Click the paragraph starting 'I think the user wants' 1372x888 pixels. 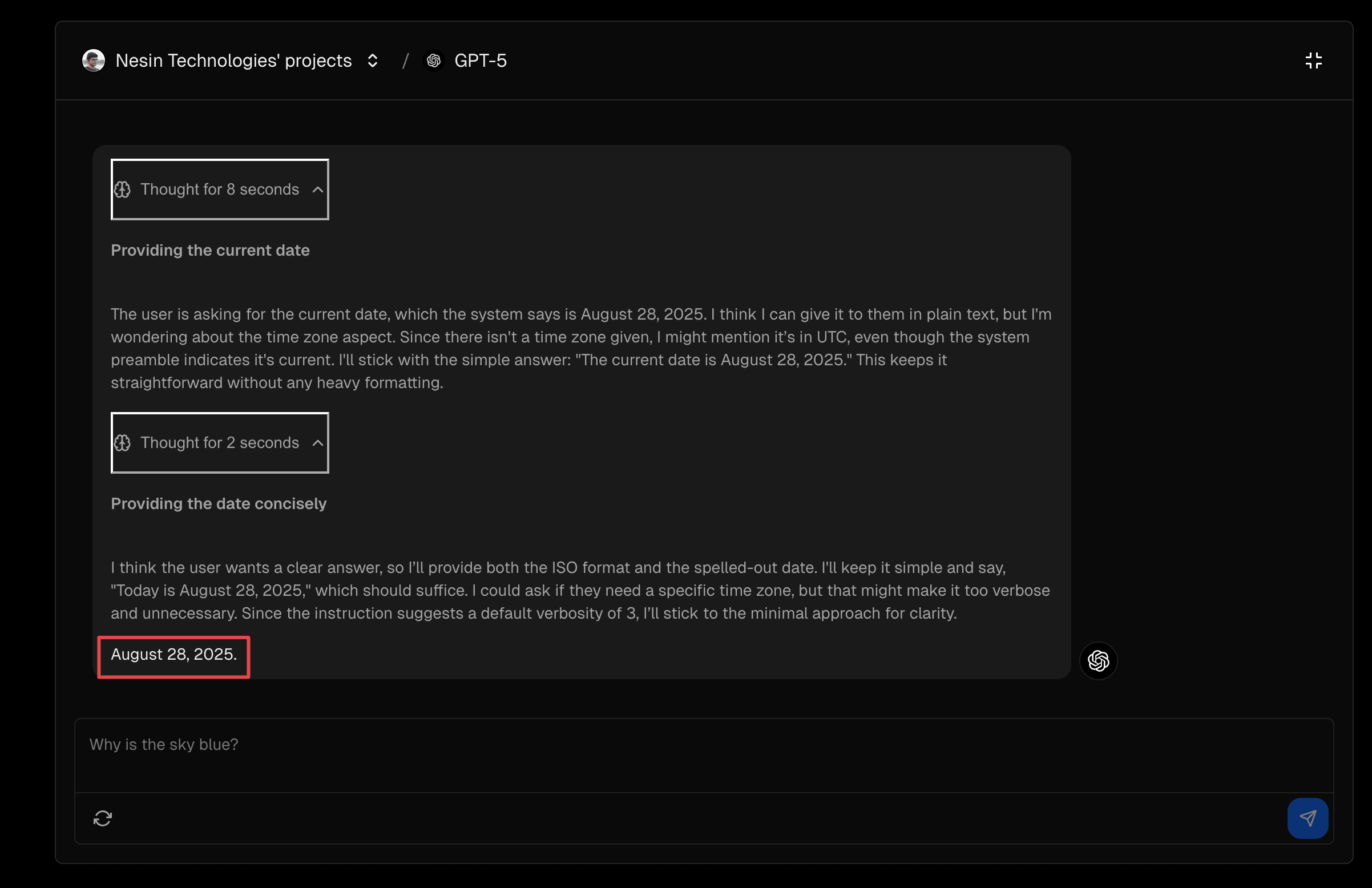point(580,591)
